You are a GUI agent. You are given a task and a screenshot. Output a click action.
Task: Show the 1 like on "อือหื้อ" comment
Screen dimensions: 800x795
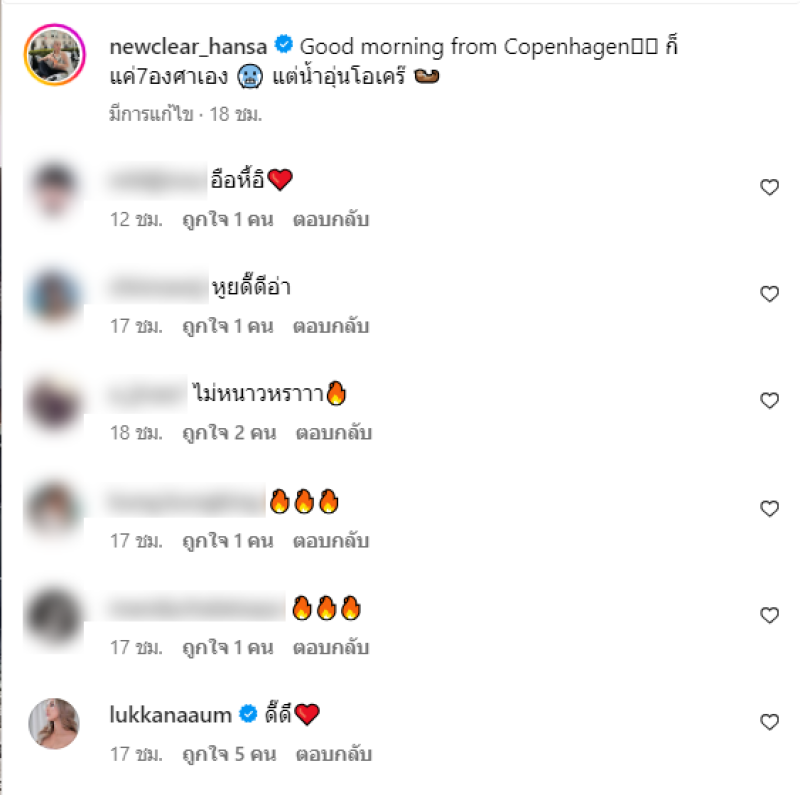[228, 219]
